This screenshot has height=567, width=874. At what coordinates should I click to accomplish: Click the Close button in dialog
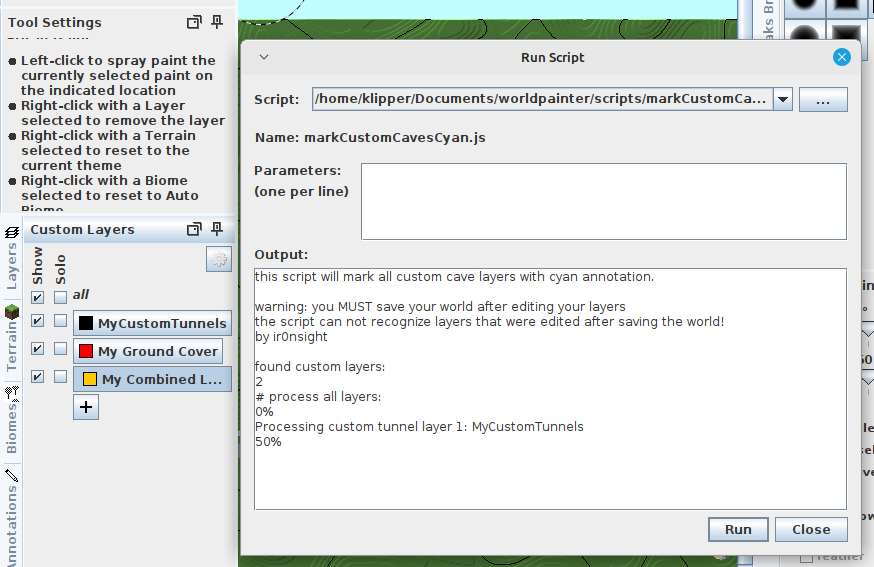click(x=810, y=529)
